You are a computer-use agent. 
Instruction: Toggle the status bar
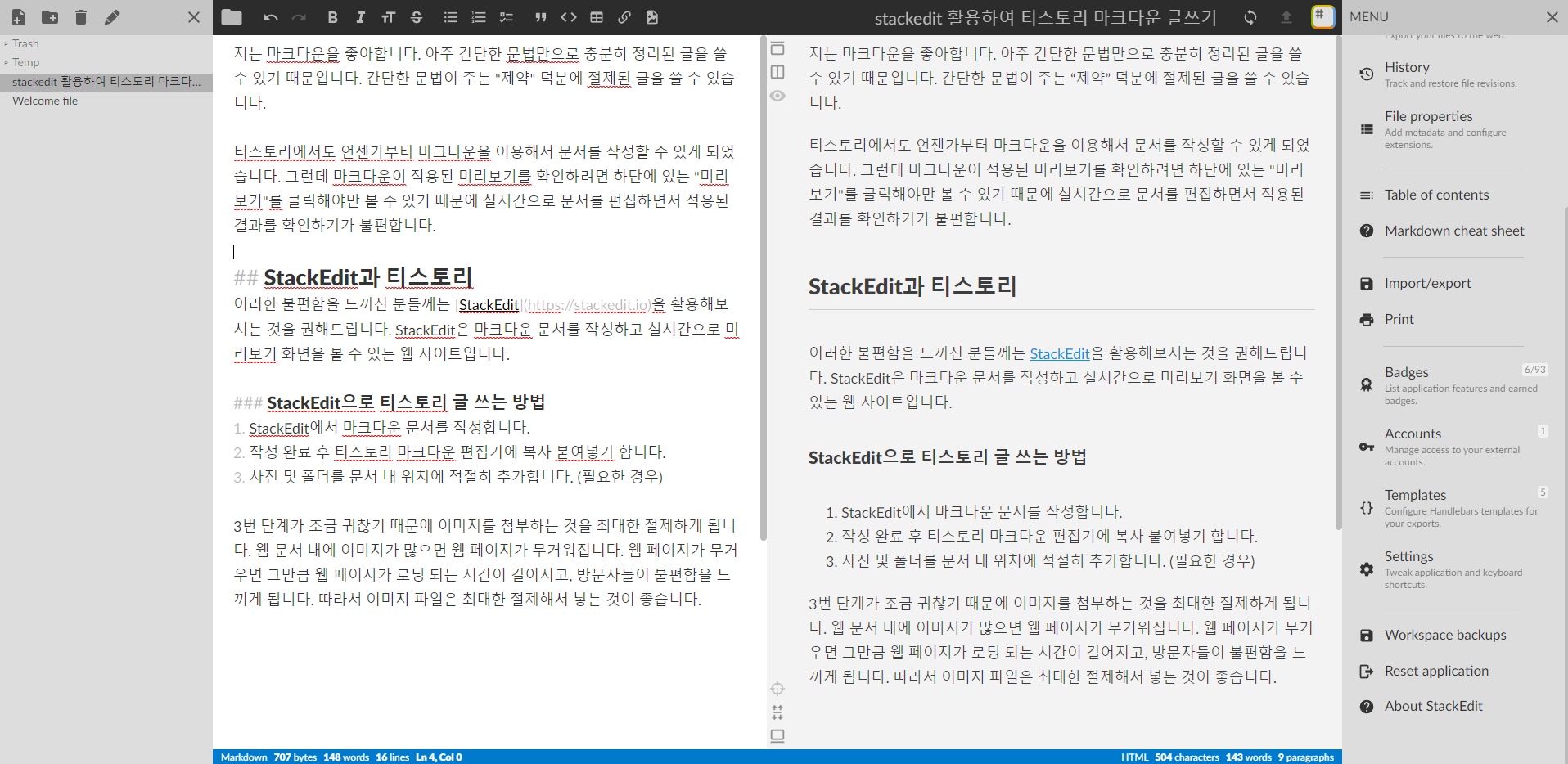tap(777, 736)
